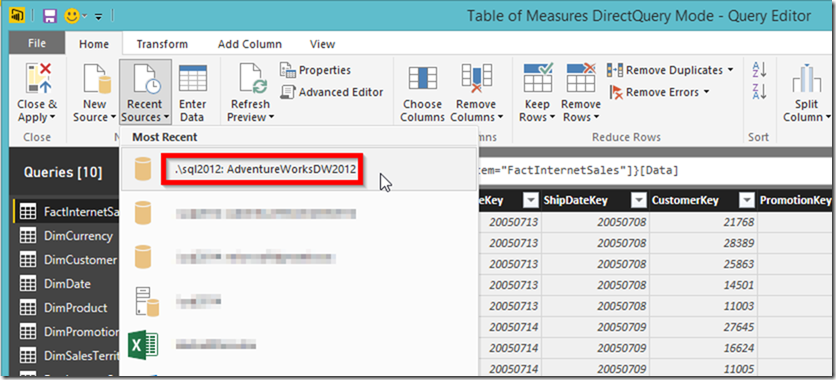Open the View ribbon tab
The width and height of the screenshot is (836, 380).
coord(323,44)
